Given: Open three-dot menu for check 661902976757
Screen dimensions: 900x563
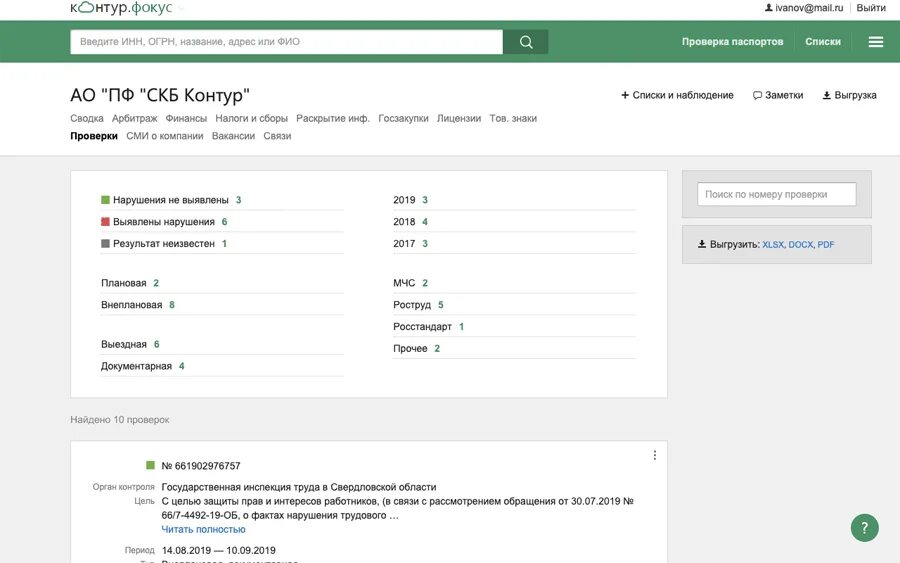Looking at the screenshot, I should click(654, 455).
